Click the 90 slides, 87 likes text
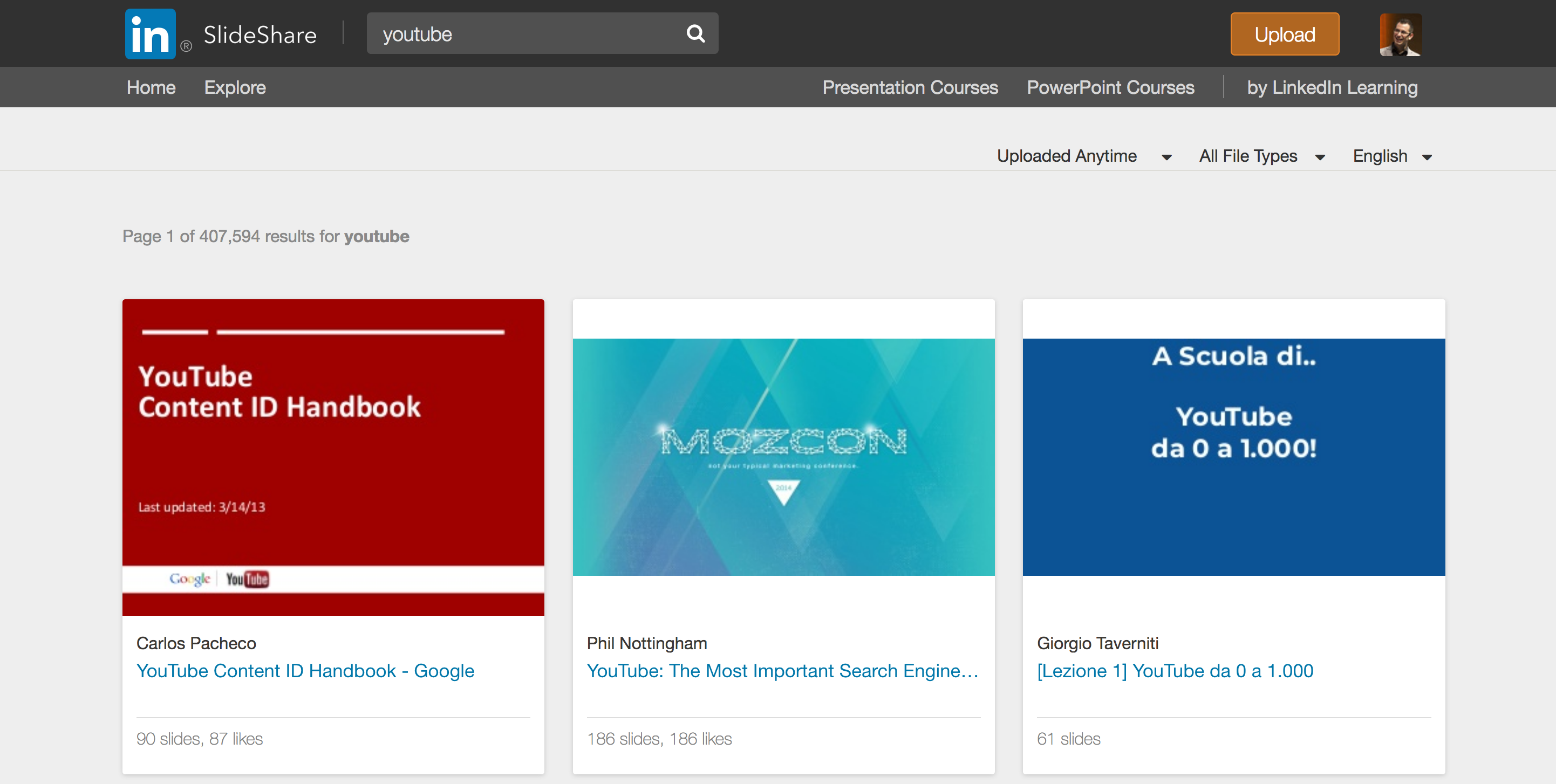Image resolution: width=1556 pixels, height=784 pixels. point(199,739)
